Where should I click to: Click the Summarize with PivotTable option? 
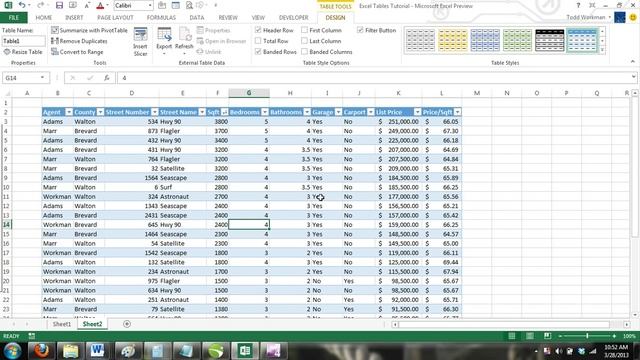coord(89,30)
